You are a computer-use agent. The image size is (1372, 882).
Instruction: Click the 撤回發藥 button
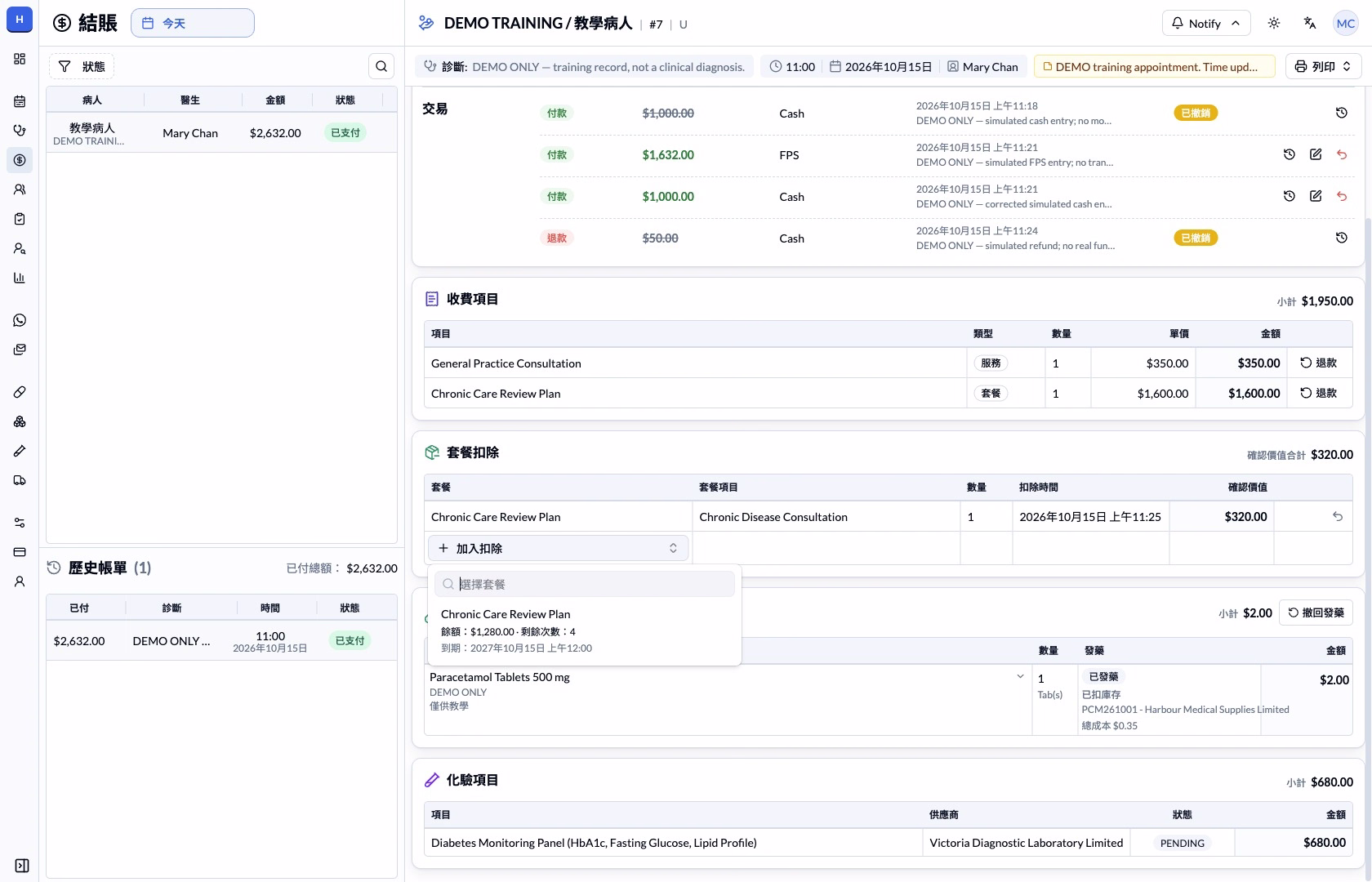1316,612
